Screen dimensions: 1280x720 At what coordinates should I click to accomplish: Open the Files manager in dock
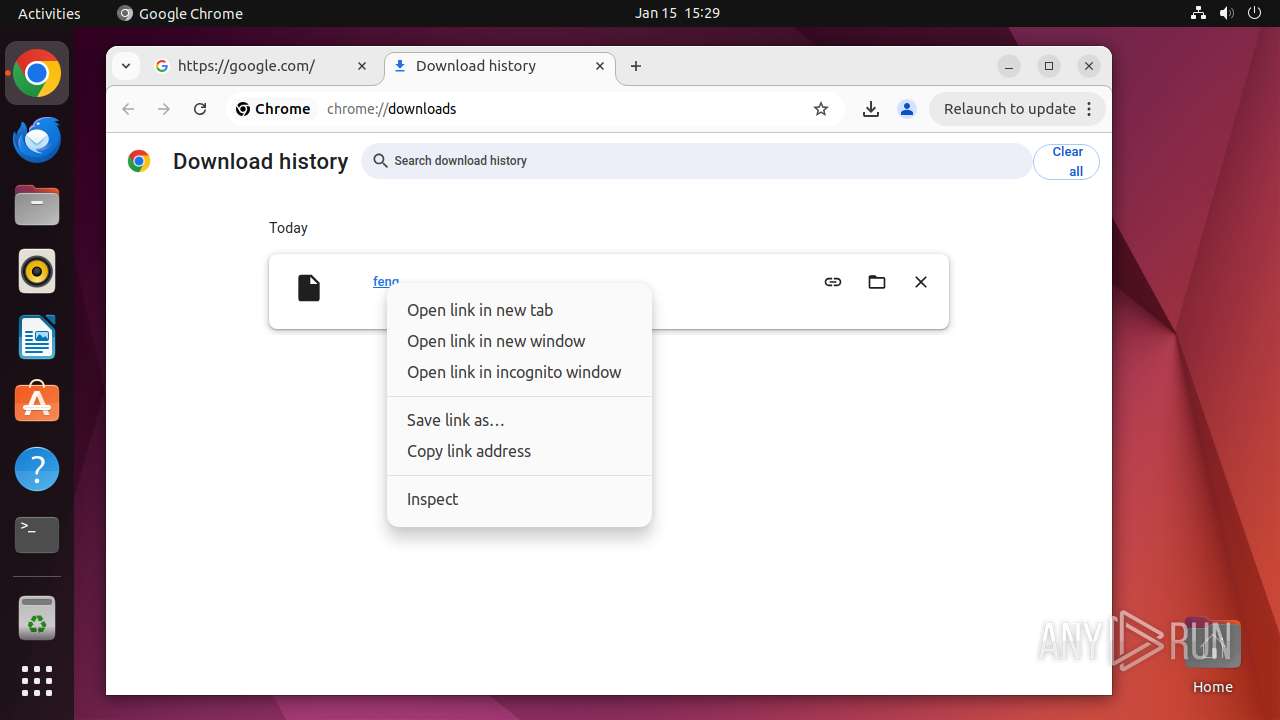tap(37, 205)
